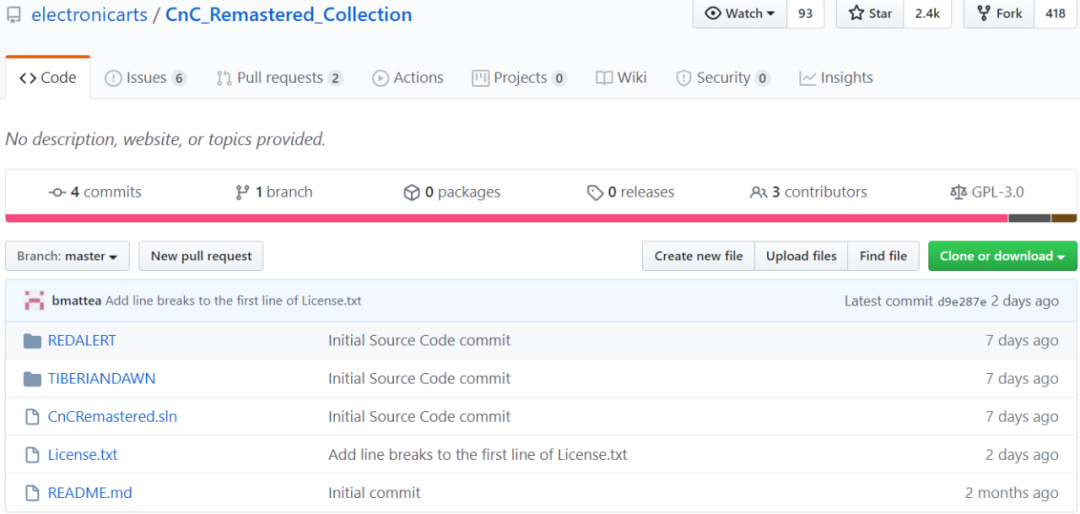Viewport: 1080px width, 514px height.
Task: Open CnCRemastered.sln's Initial Source Code commit message
Action: [x=419, y=416]
